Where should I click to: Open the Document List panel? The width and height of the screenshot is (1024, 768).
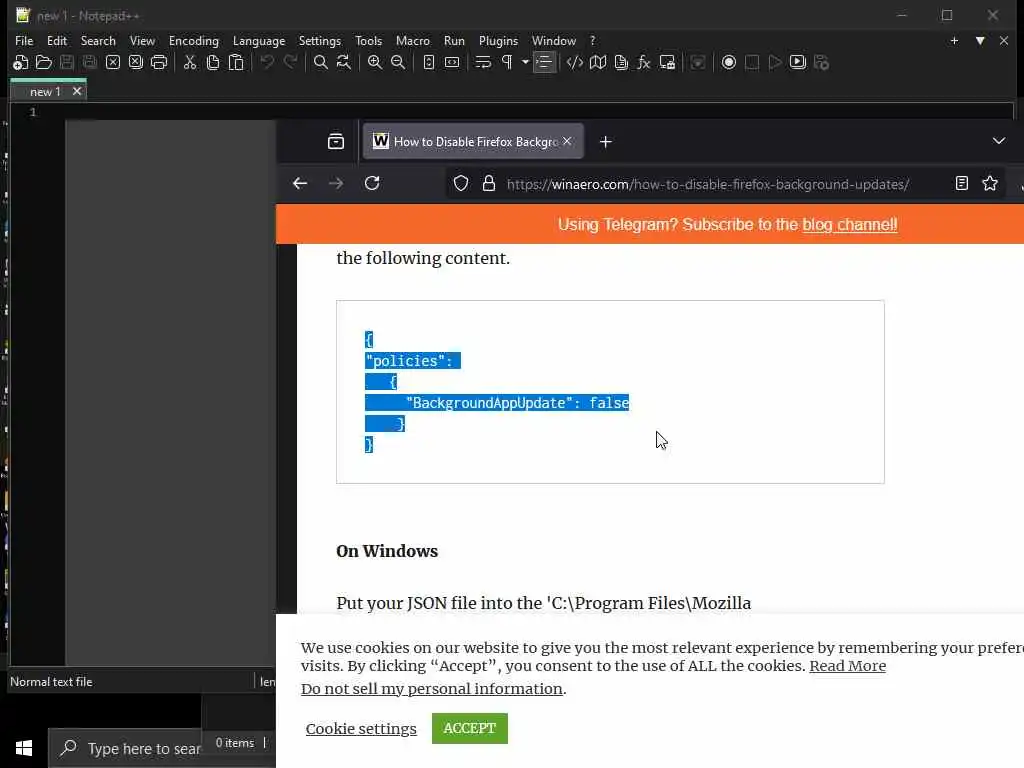click(x=621, y=63)
